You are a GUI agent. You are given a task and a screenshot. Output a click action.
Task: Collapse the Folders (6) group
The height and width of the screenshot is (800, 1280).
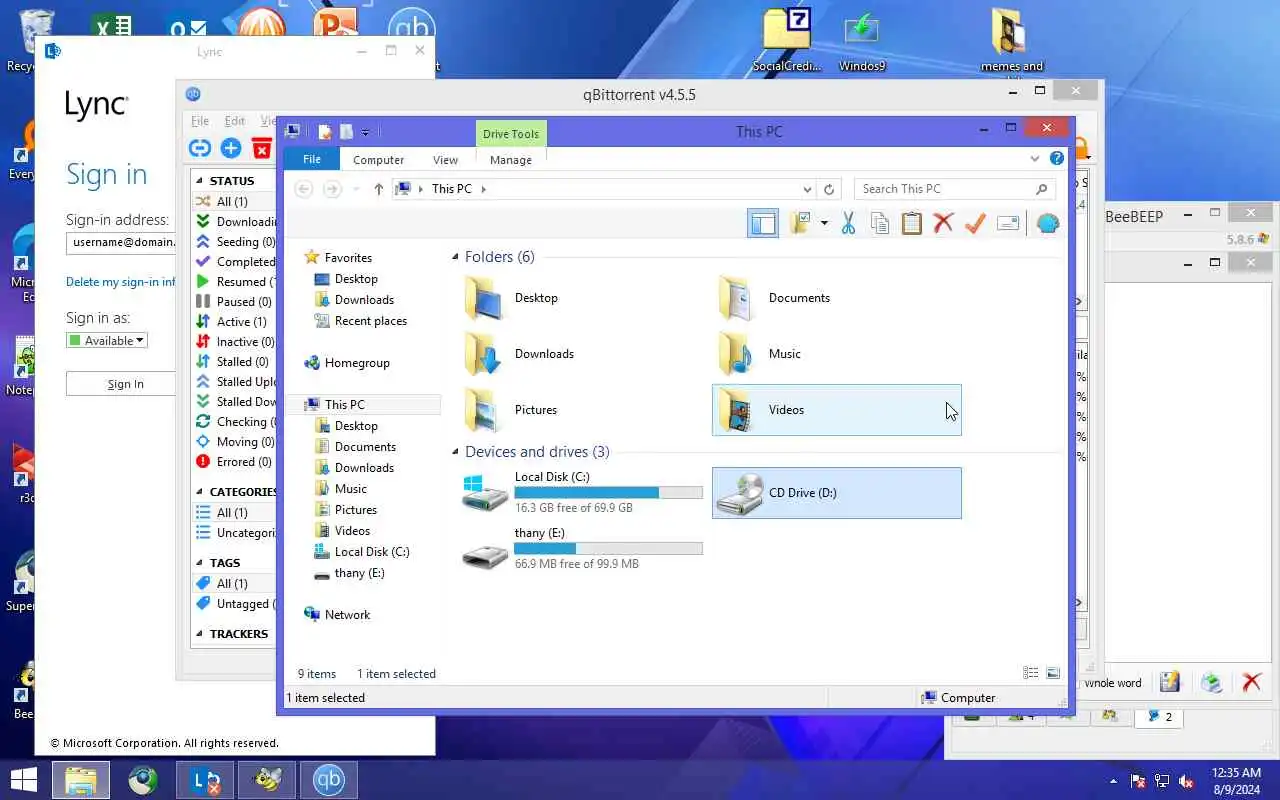pyautogui.click(x=456, y=257)
